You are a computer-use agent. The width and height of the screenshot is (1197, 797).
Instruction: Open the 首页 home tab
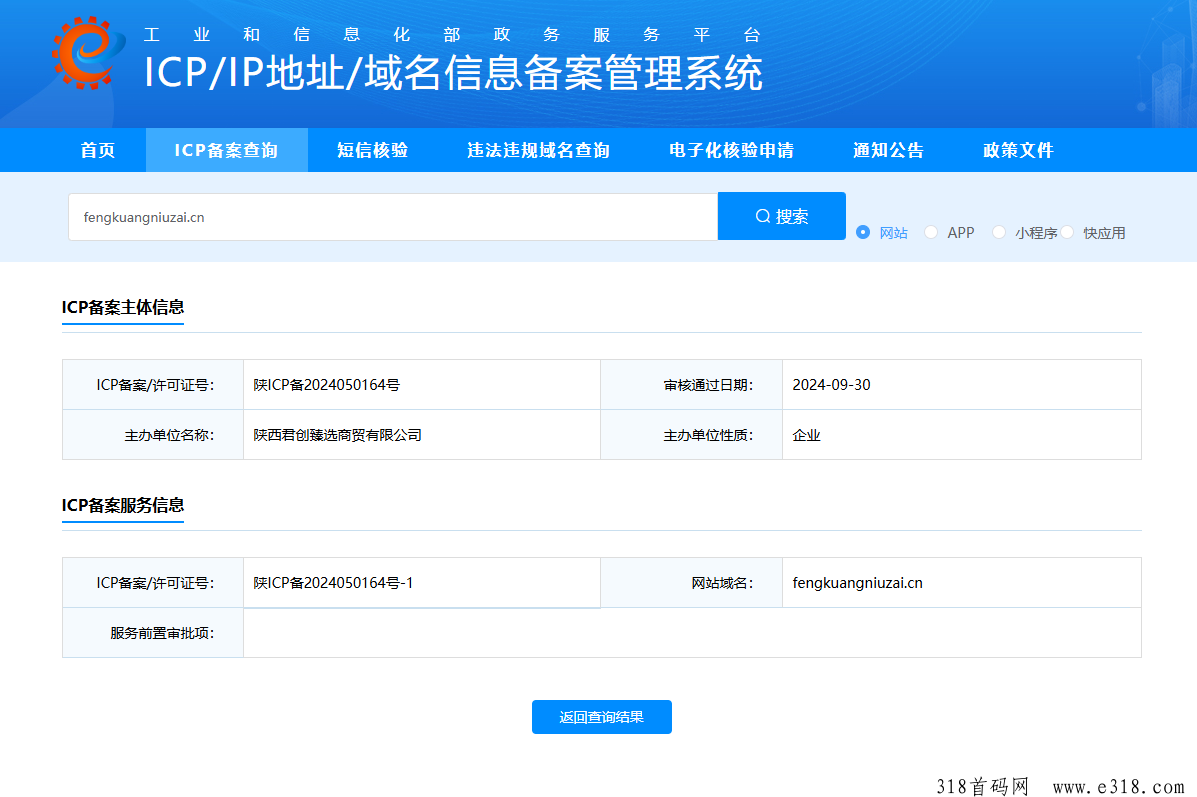pyautogui.click(x=98, y=150)
